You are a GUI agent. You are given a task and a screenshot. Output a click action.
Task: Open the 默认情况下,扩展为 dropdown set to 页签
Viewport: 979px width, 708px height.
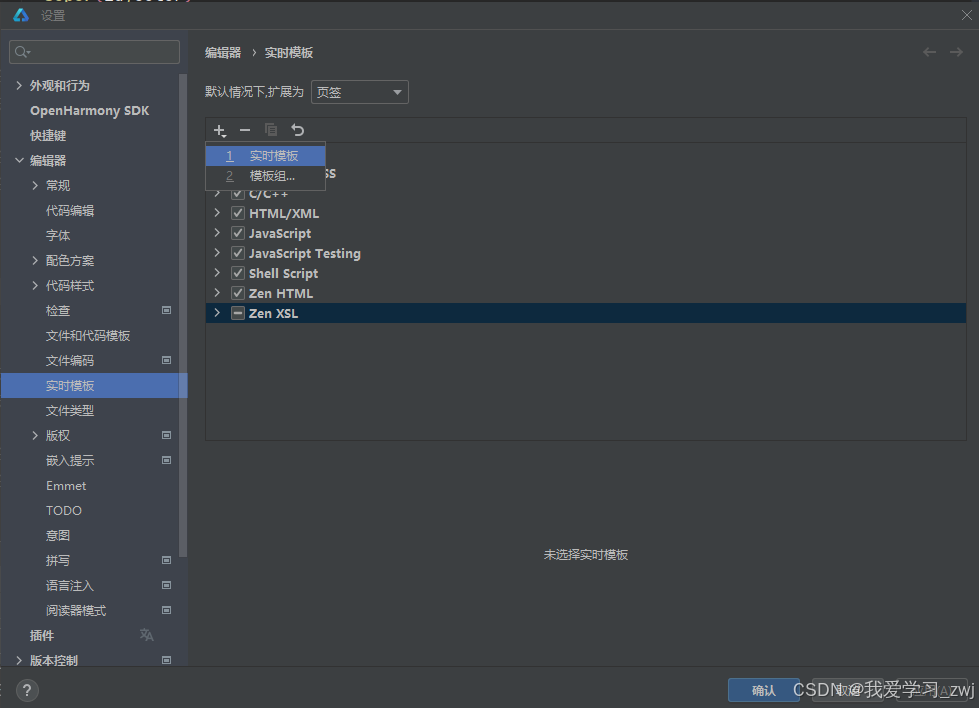click(x=360, y=92)
